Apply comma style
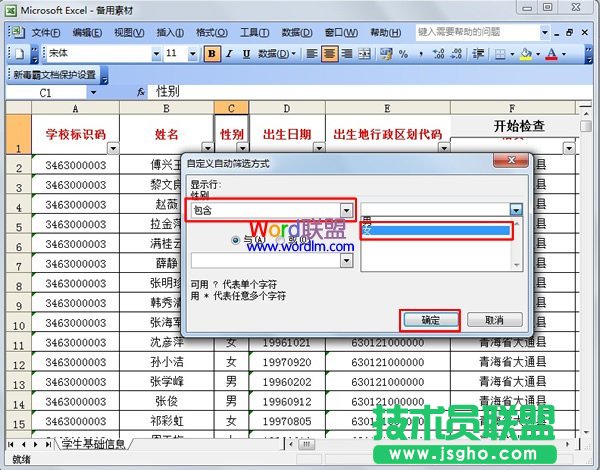 point(421,54)
